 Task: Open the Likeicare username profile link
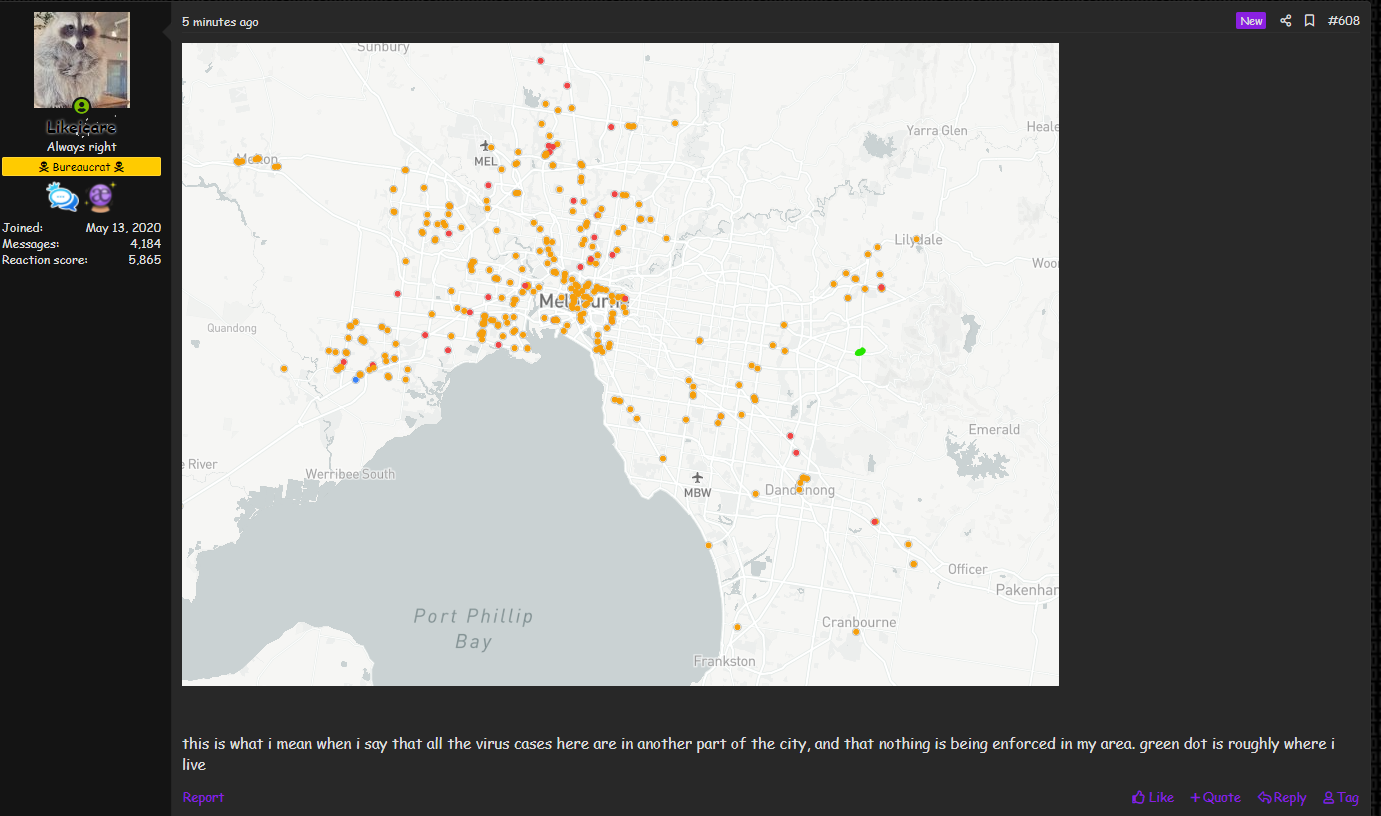pos(82,128)
